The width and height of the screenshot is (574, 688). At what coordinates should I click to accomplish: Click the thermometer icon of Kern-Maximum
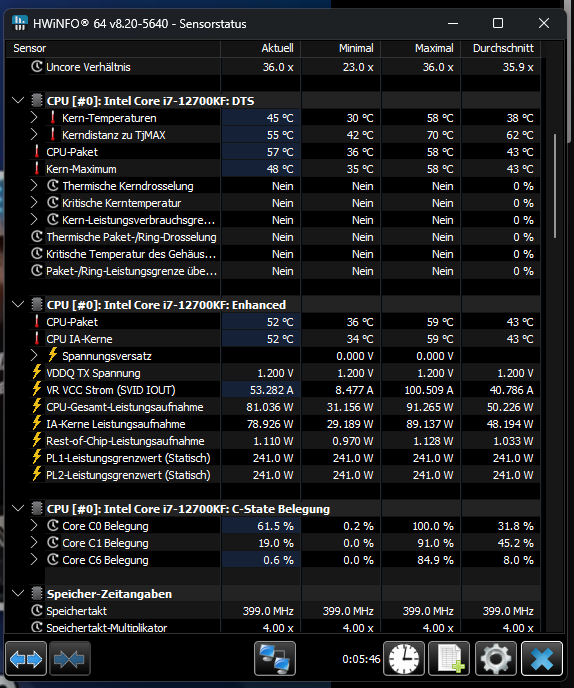click(x=37, y=168)
